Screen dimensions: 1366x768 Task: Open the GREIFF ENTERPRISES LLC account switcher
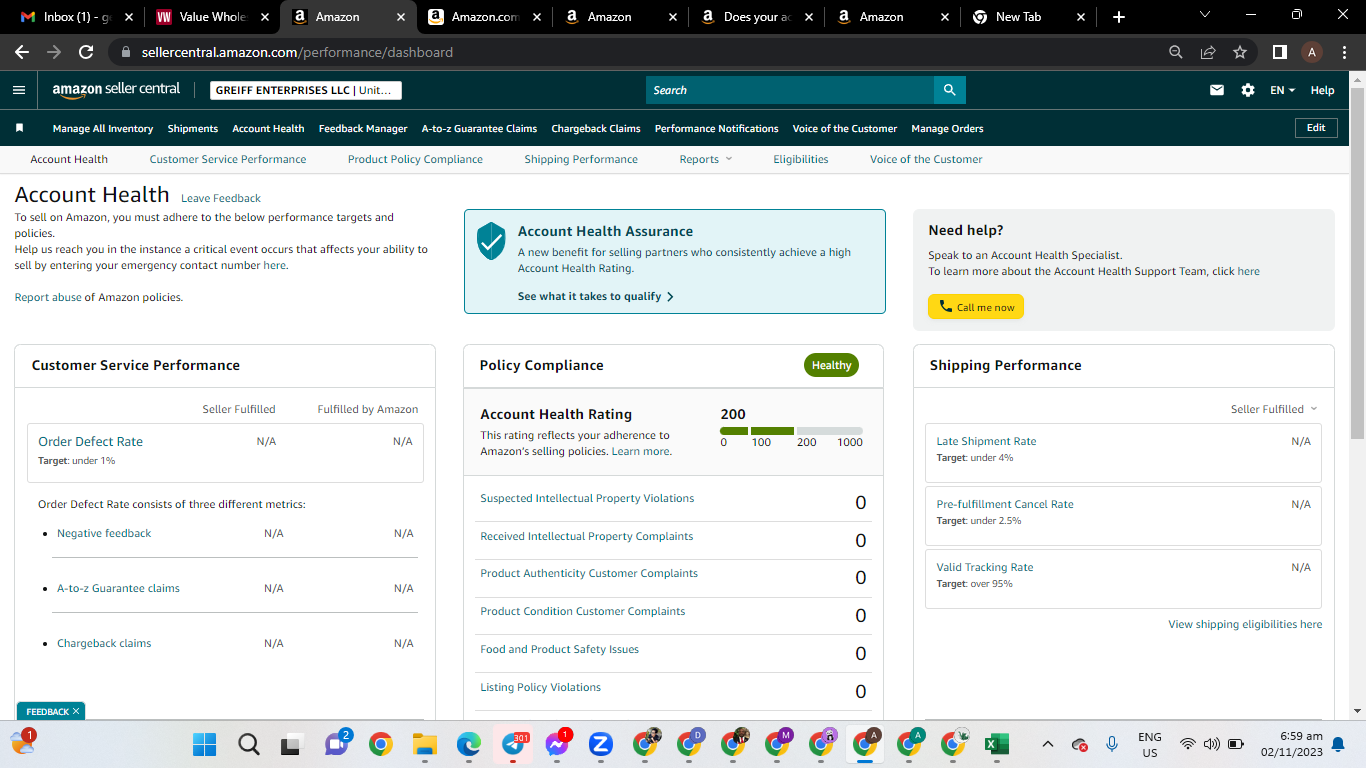[x=306, y=90]
